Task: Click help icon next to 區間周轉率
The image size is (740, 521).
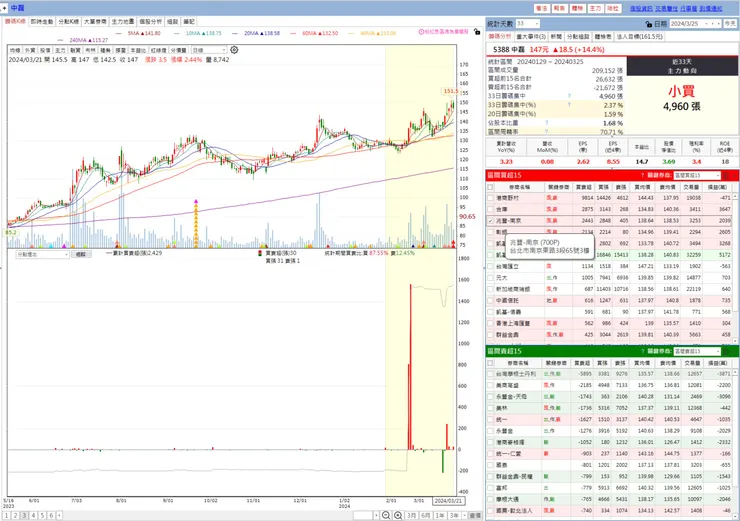Action: click(x=547, y=132)
